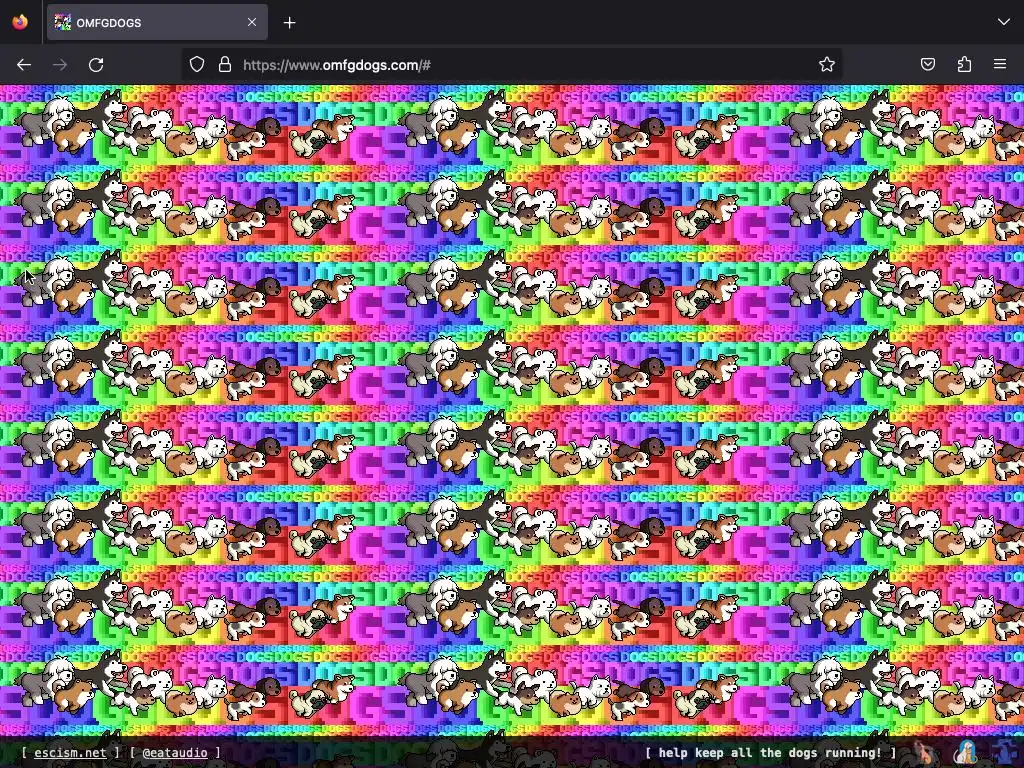Open the Extensions puzzle-piece menu

[x=964, y=64]
